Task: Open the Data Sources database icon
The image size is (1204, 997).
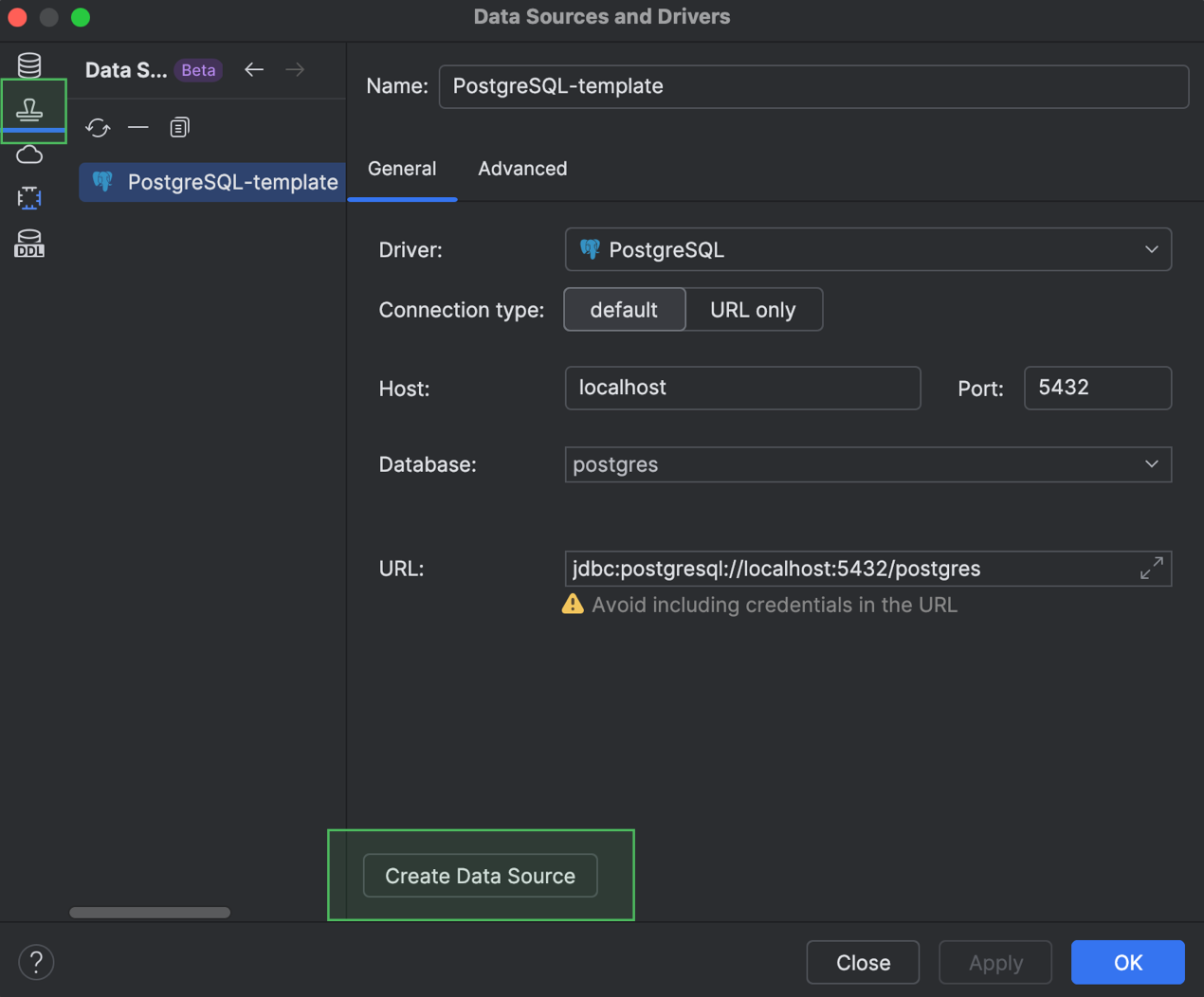Action: [x=29, y=65]
